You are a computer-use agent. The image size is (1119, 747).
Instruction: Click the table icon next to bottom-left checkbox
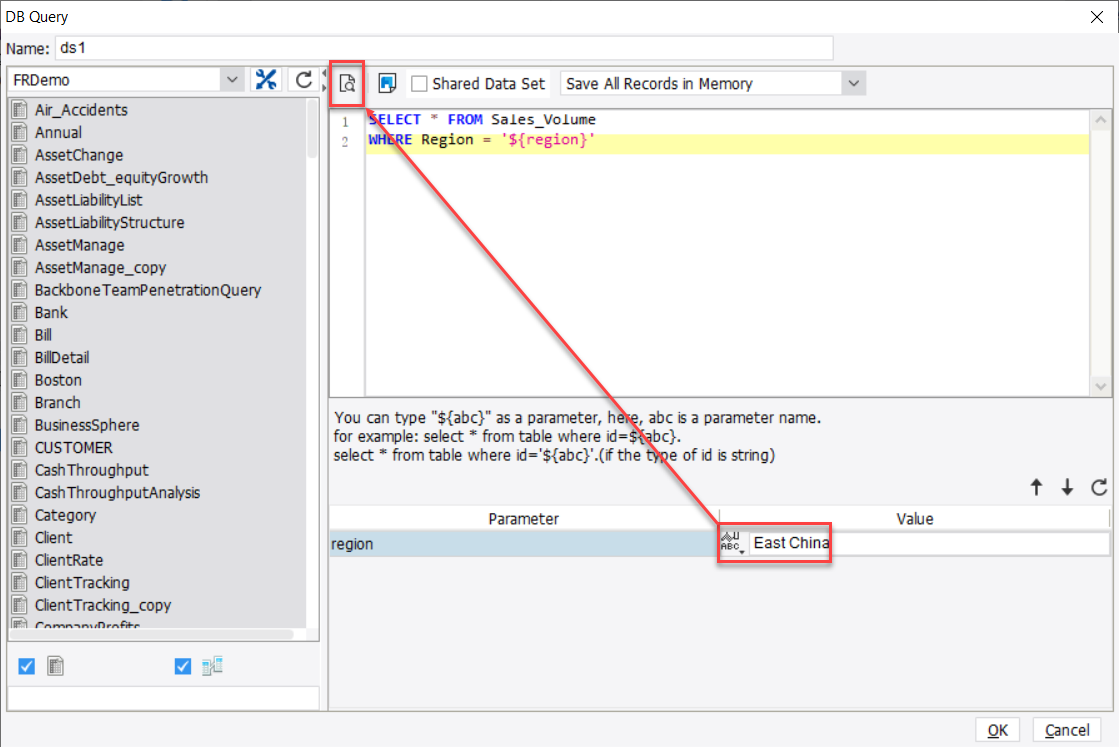55,665
